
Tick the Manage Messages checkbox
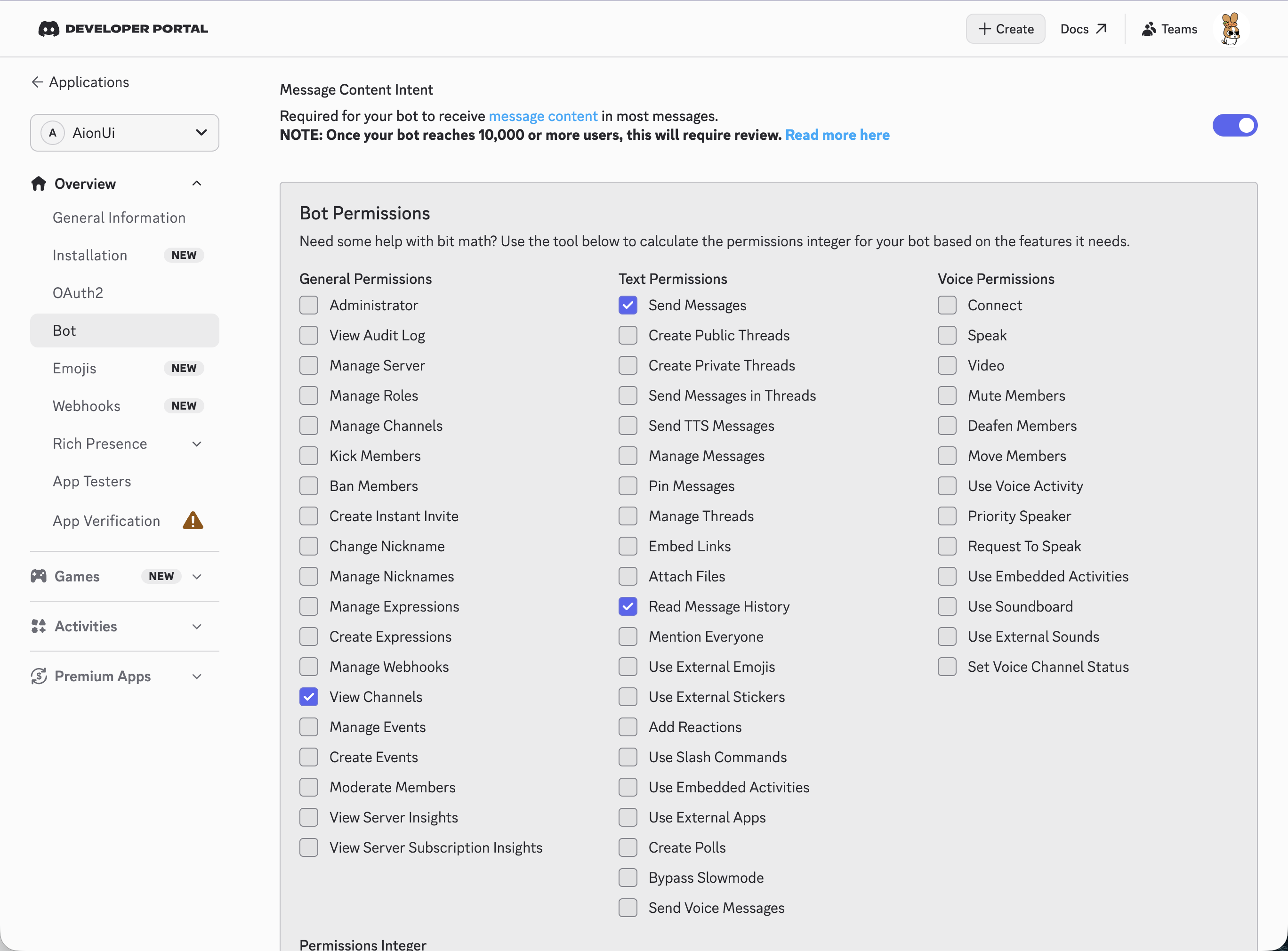point(628,456)
